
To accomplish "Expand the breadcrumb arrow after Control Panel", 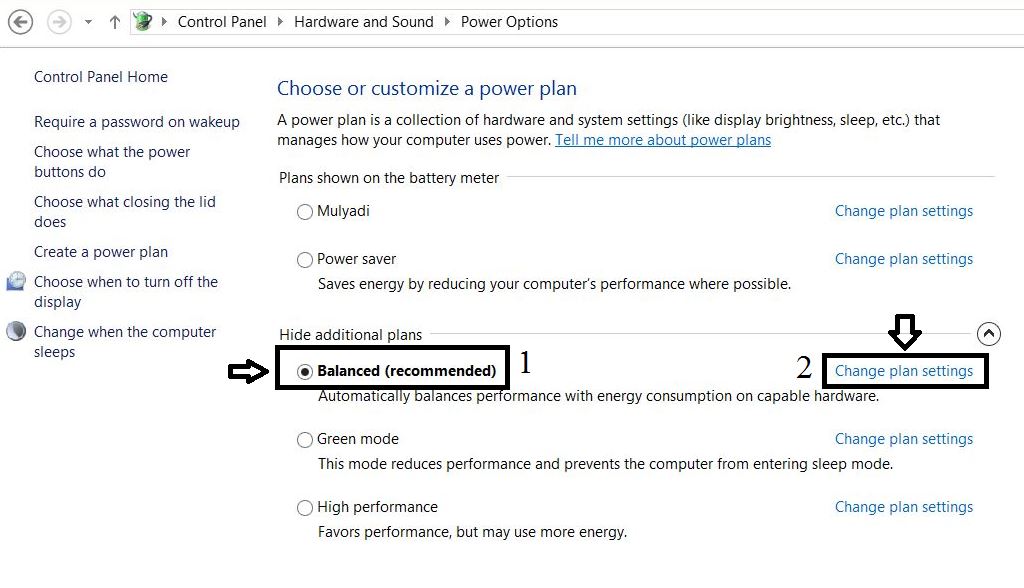I will [x=281, y=22].
